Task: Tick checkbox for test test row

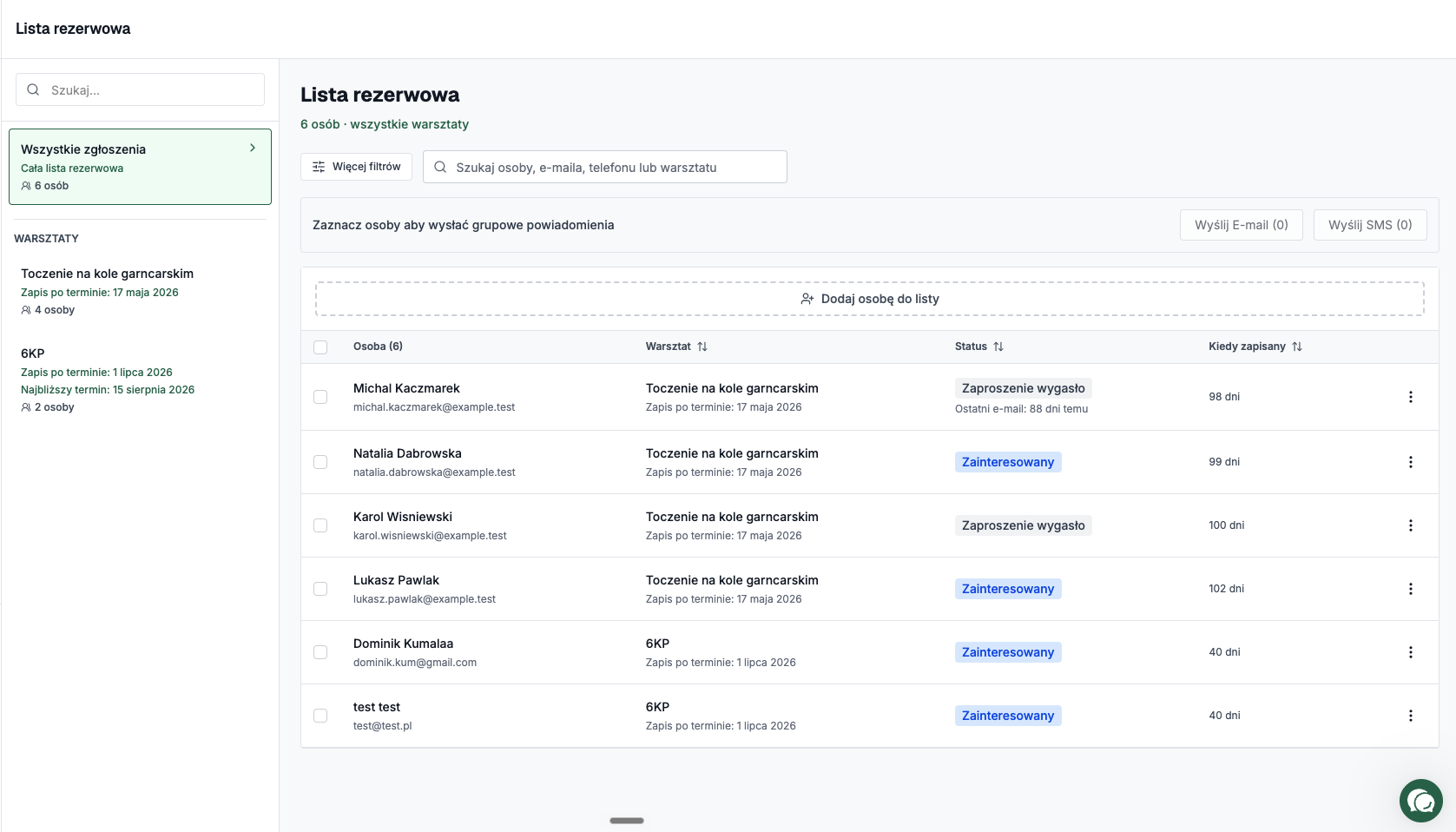Action: 320,716
